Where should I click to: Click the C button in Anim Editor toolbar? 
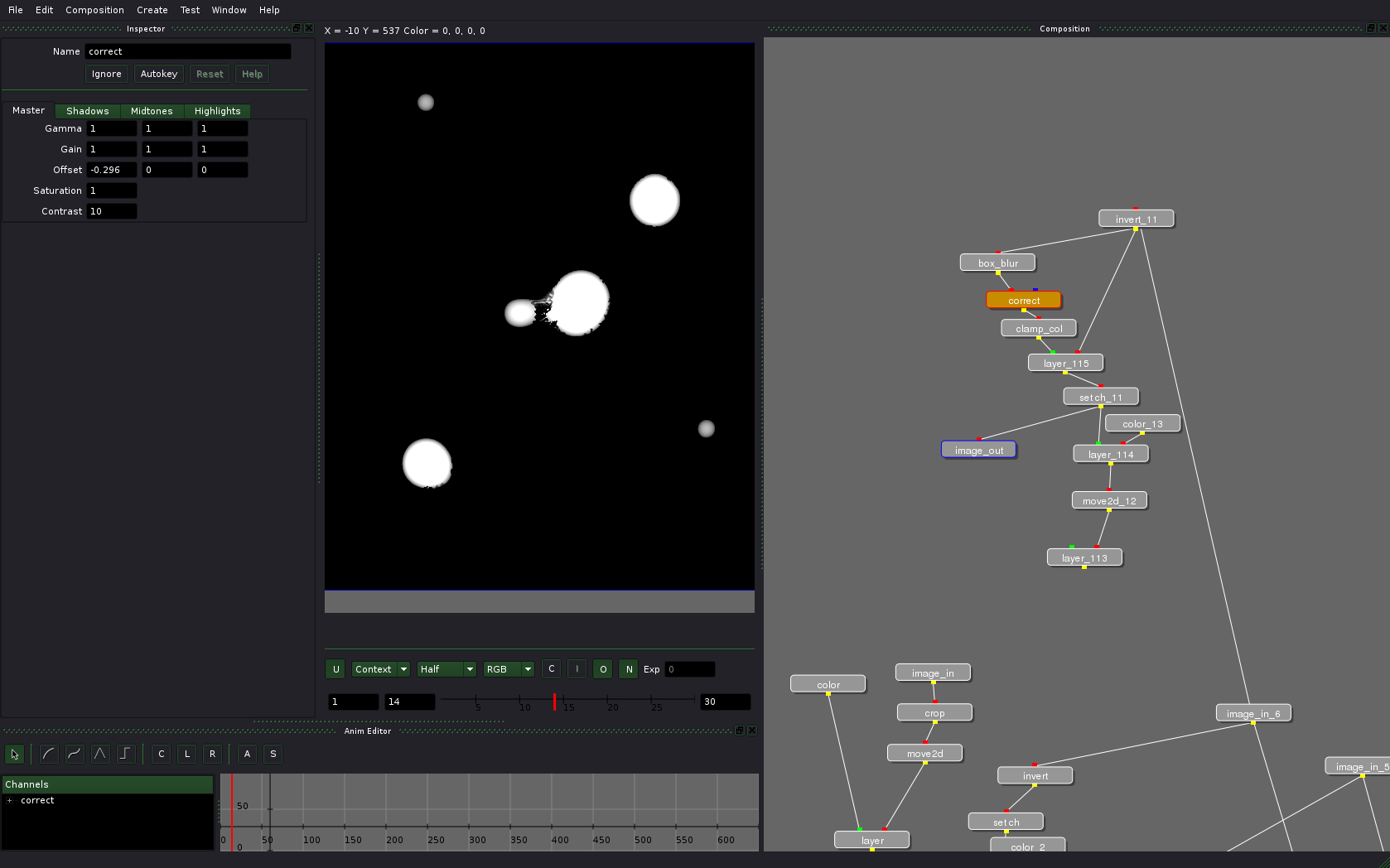tap(162, 754)
